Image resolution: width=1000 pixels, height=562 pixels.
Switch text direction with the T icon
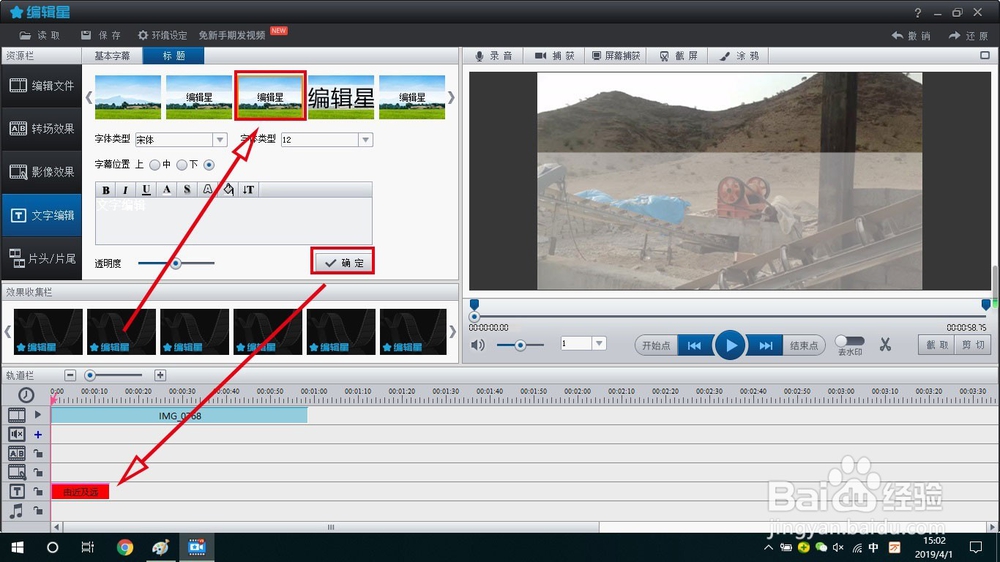249,189
